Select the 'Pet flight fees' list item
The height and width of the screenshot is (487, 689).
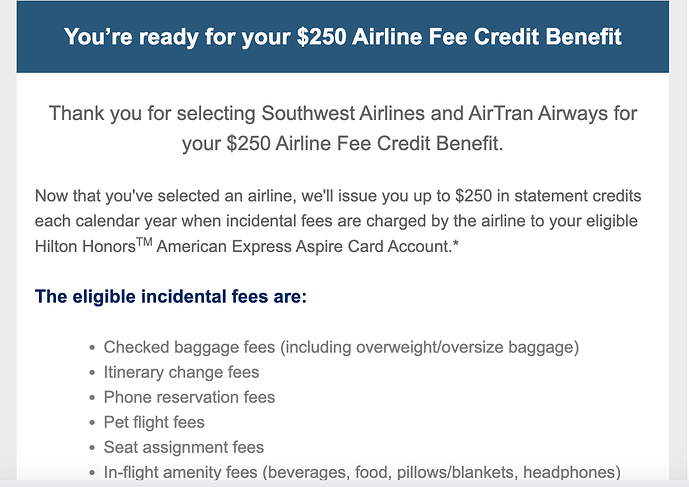point(154,422)
